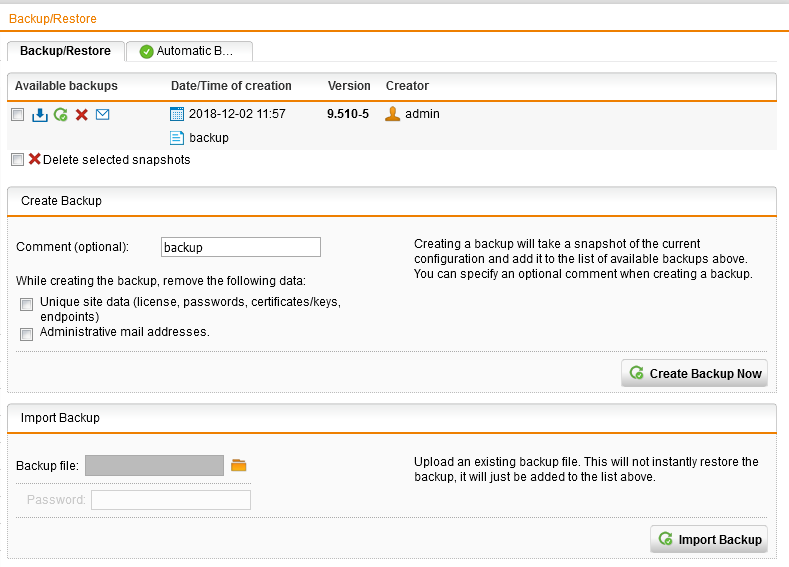Image resolution: width=789 pixels, height=567 pixels.
Task: Click Delete selected snapshots link
Action: [116, 160]
